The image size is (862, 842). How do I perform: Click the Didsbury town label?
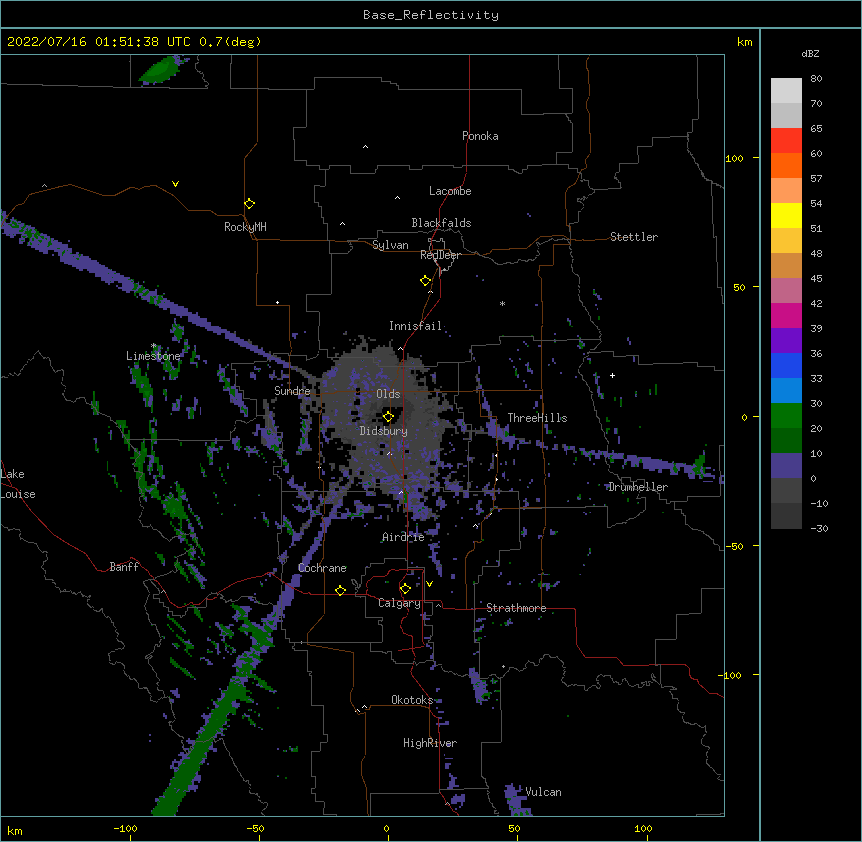coord(384,431)
